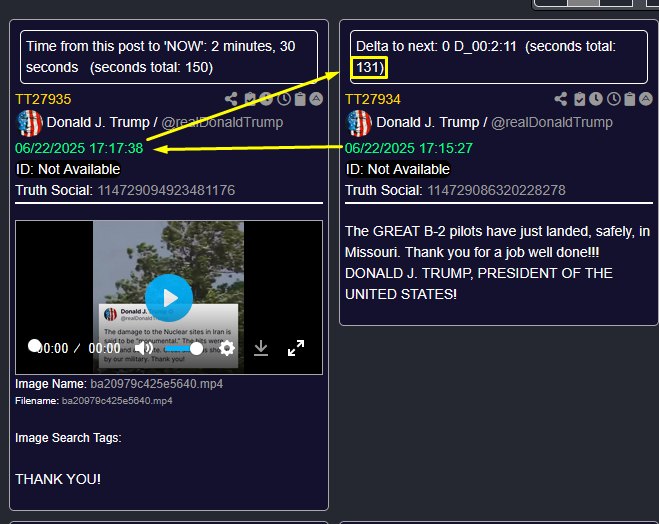The width and height of the screenshot is (659, 524).
Task: Click share icon on post TT27934
Action: tap(561, 99)
